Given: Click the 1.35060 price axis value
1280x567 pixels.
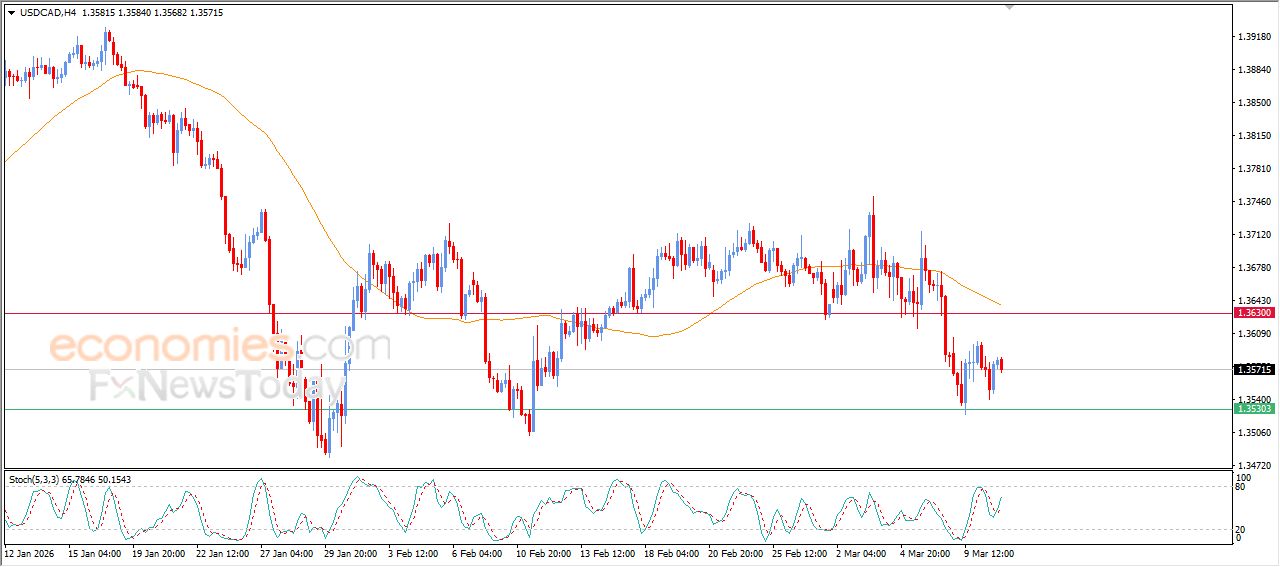Looking at the screenshot, I should coord(1254,433).
